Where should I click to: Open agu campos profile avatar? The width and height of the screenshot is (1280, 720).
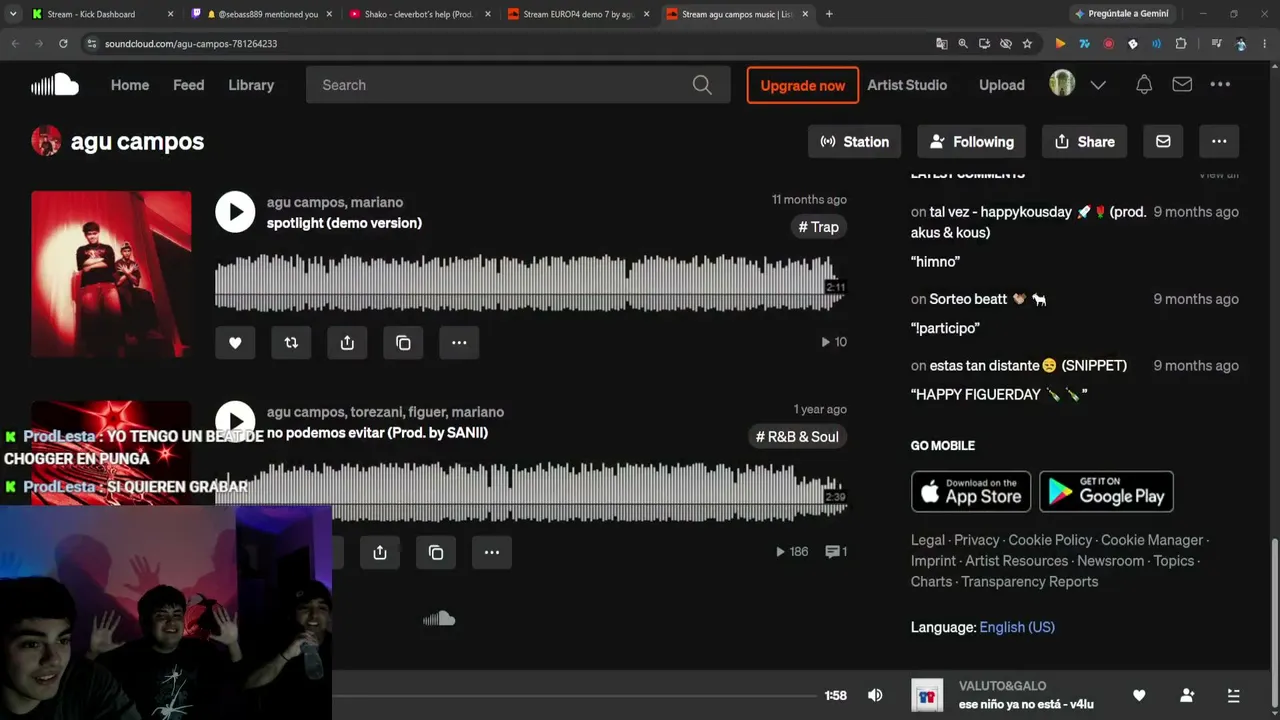tap(46, 141)
